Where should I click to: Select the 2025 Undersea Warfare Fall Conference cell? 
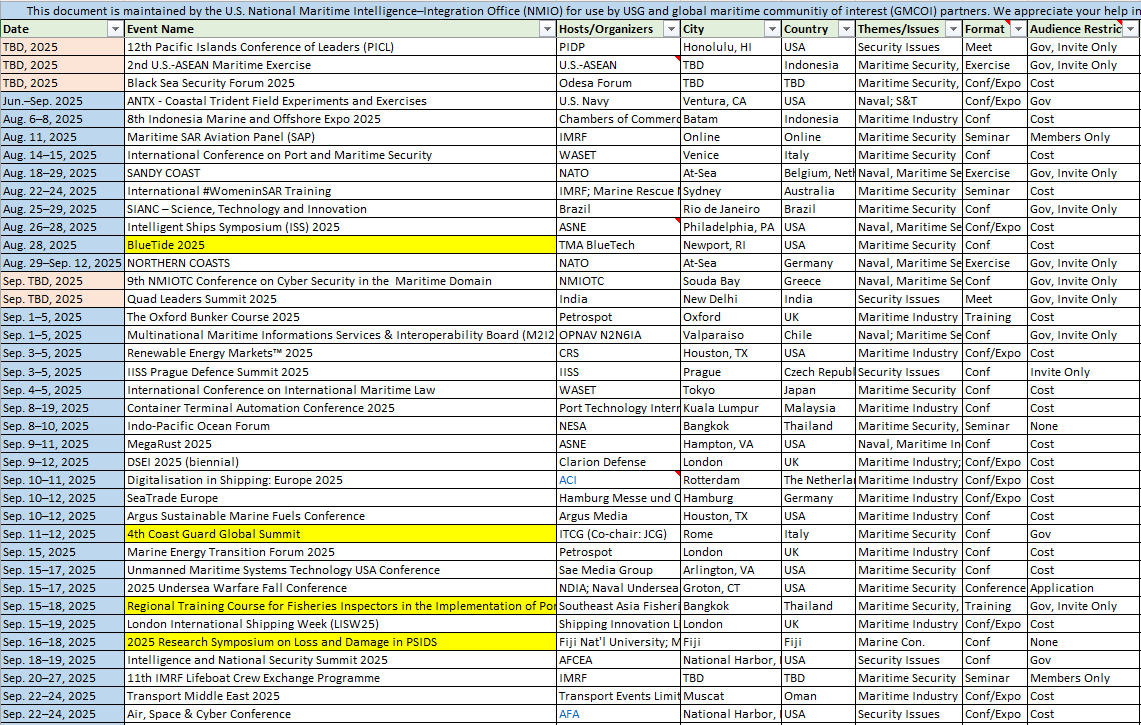click(x=341, y=588)
